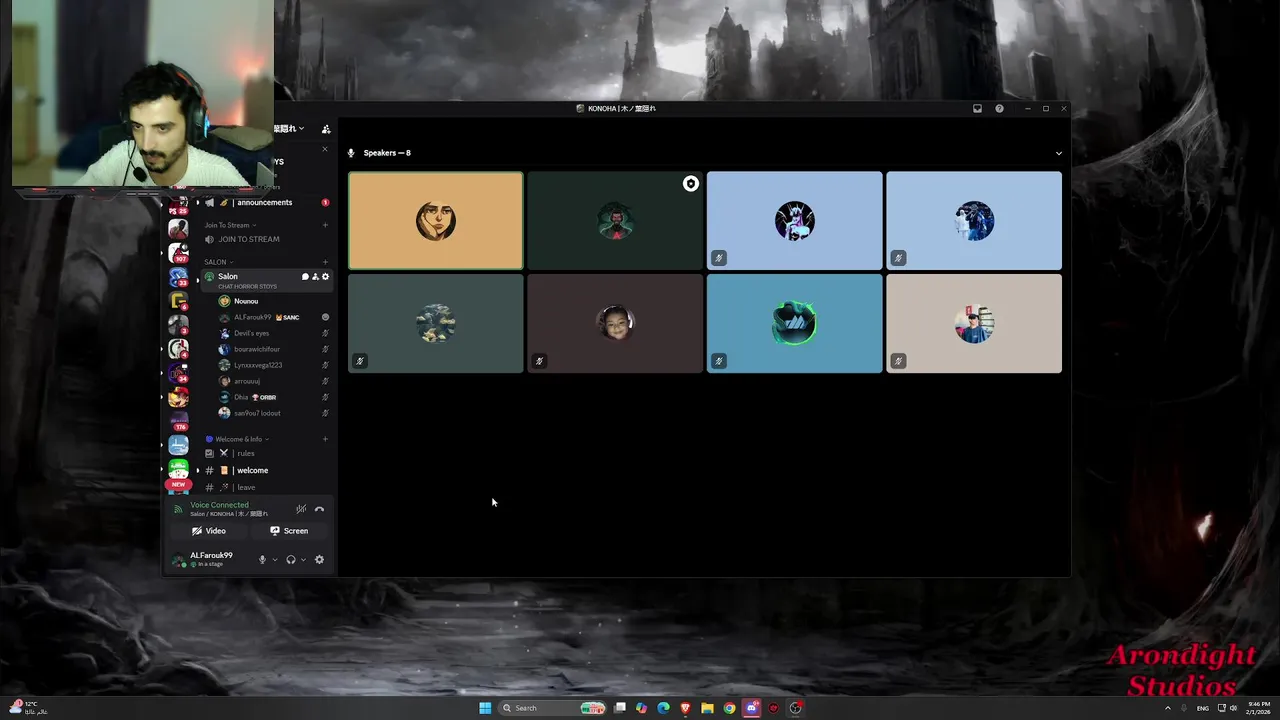Select the robot avatar speaker tile
This screenshot has width=1280, height=720.
(x=794, y=220)
